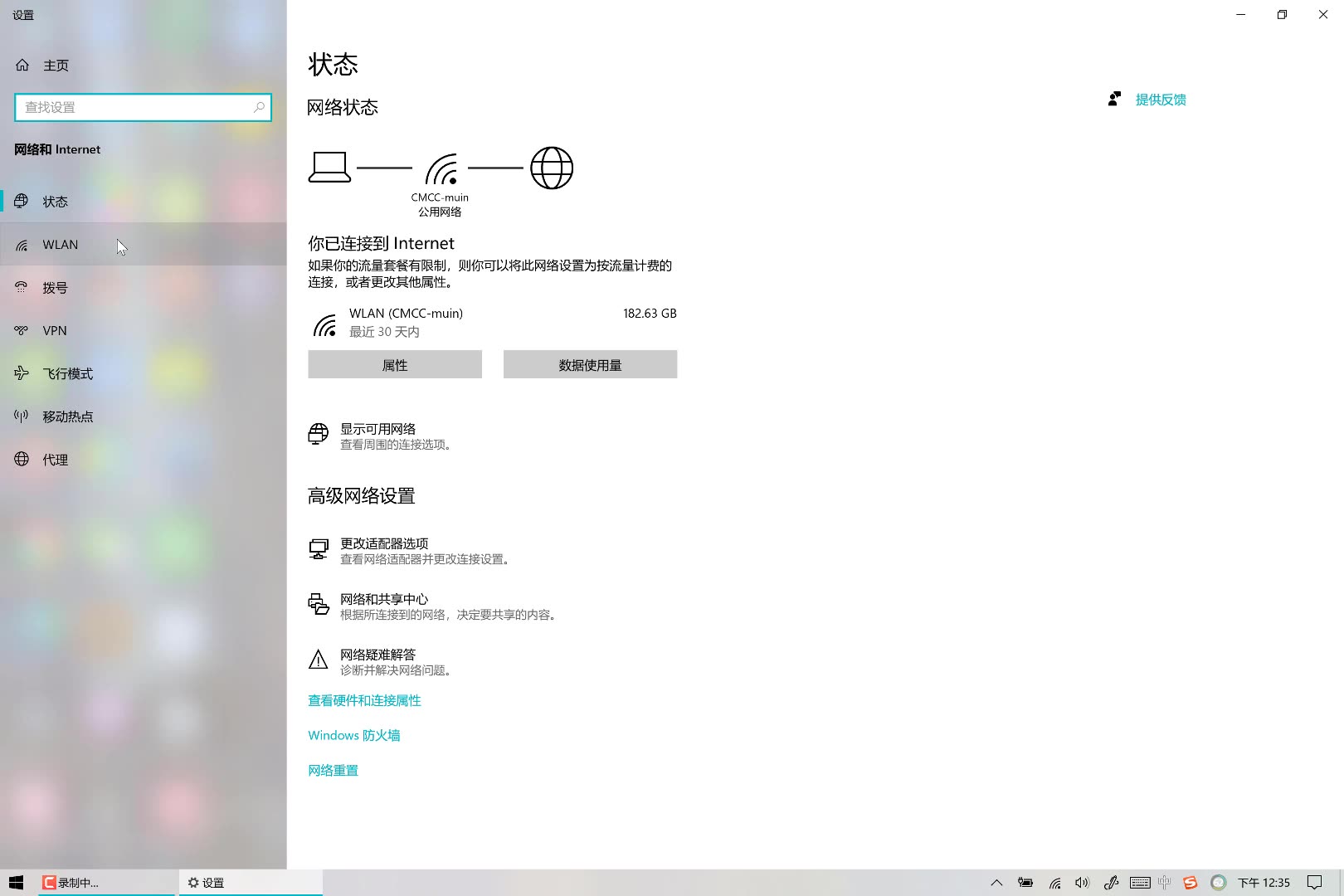This screenshot has width=1344, height=896.
Task: Open 显示可用网络 option
Action: click(381, 436)
